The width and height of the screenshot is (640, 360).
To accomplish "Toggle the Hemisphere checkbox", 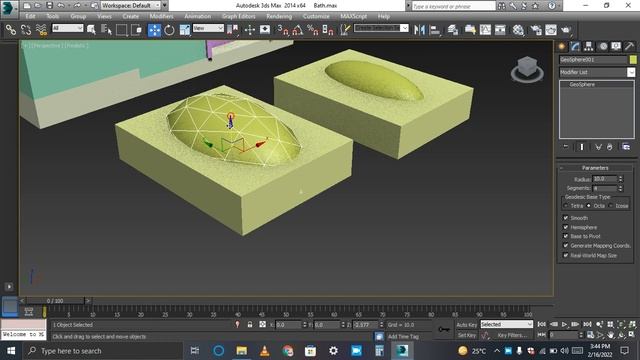I will point(566,227).
